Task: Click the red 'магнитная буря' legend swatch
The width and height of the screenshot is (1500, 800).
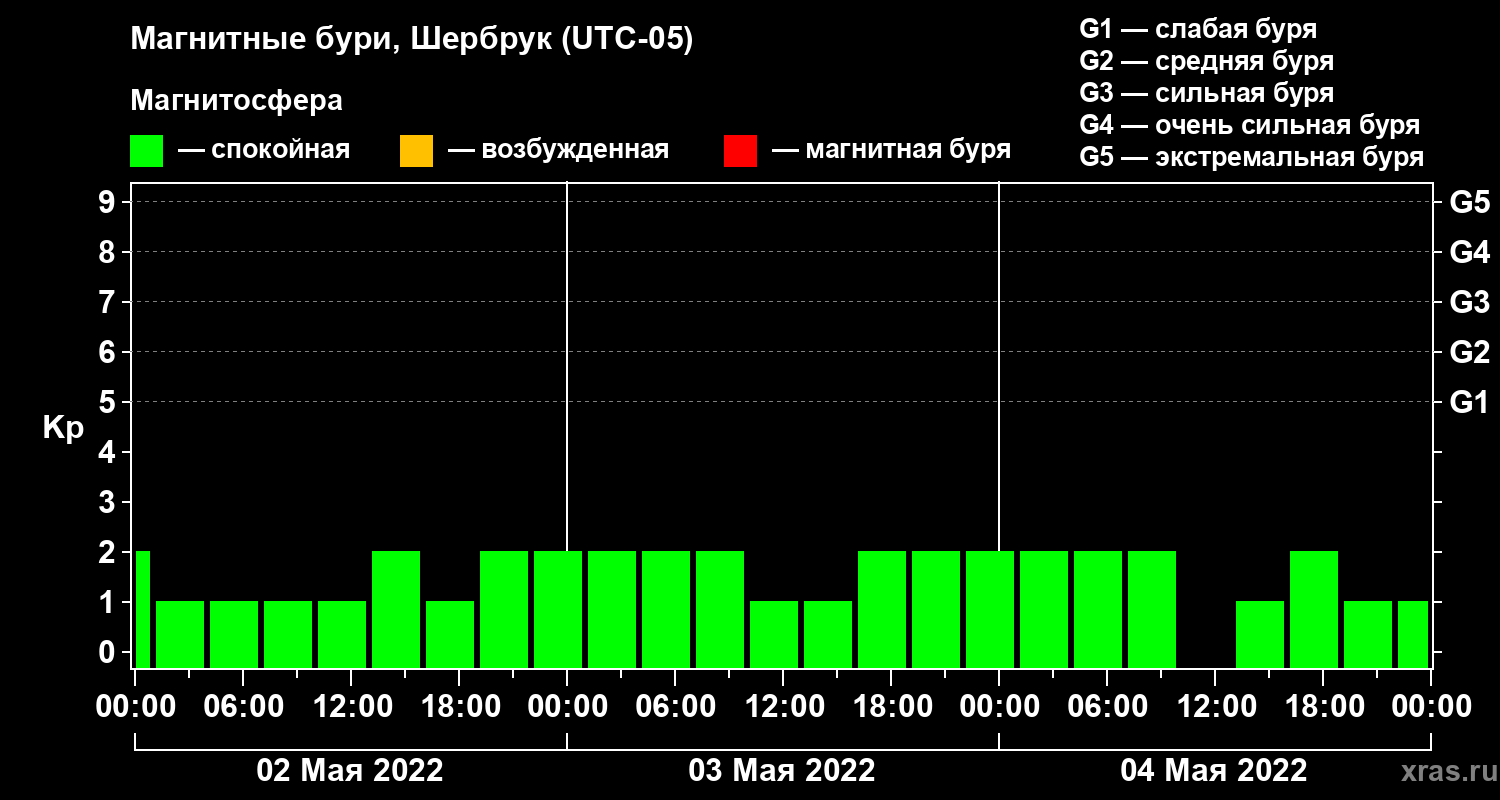Action: click(x=740, y=151)
